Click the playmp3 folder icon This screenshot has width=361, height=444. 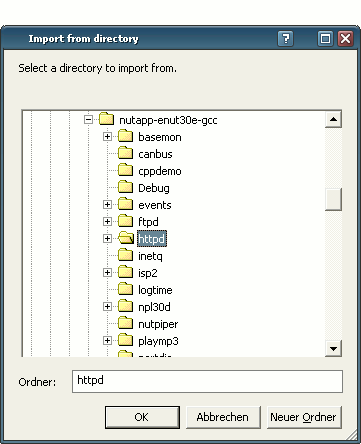click(126, 340)
